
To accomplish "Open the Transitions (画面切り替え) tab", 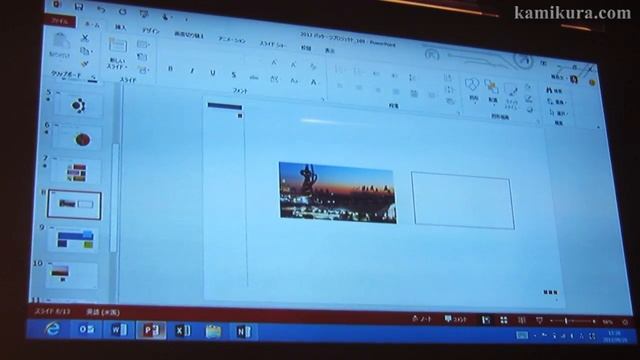I will (189, 35).
